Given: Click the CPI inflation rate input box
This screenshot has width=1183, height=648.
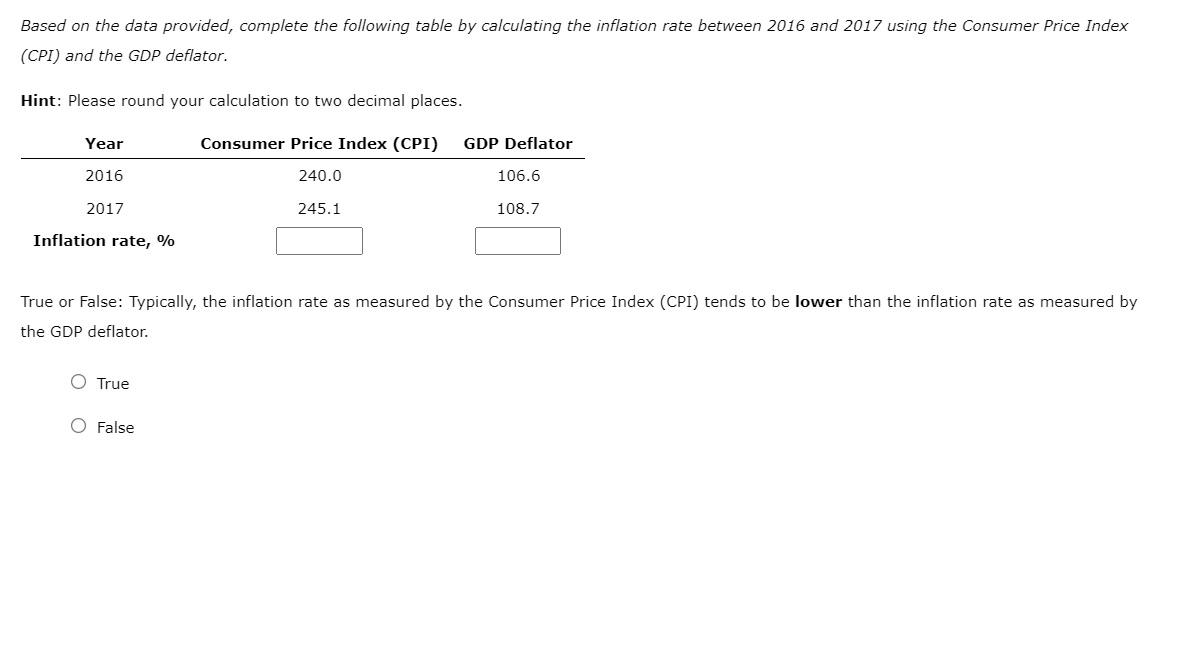Looking at the screenshot, I should (x=319, y=240).
